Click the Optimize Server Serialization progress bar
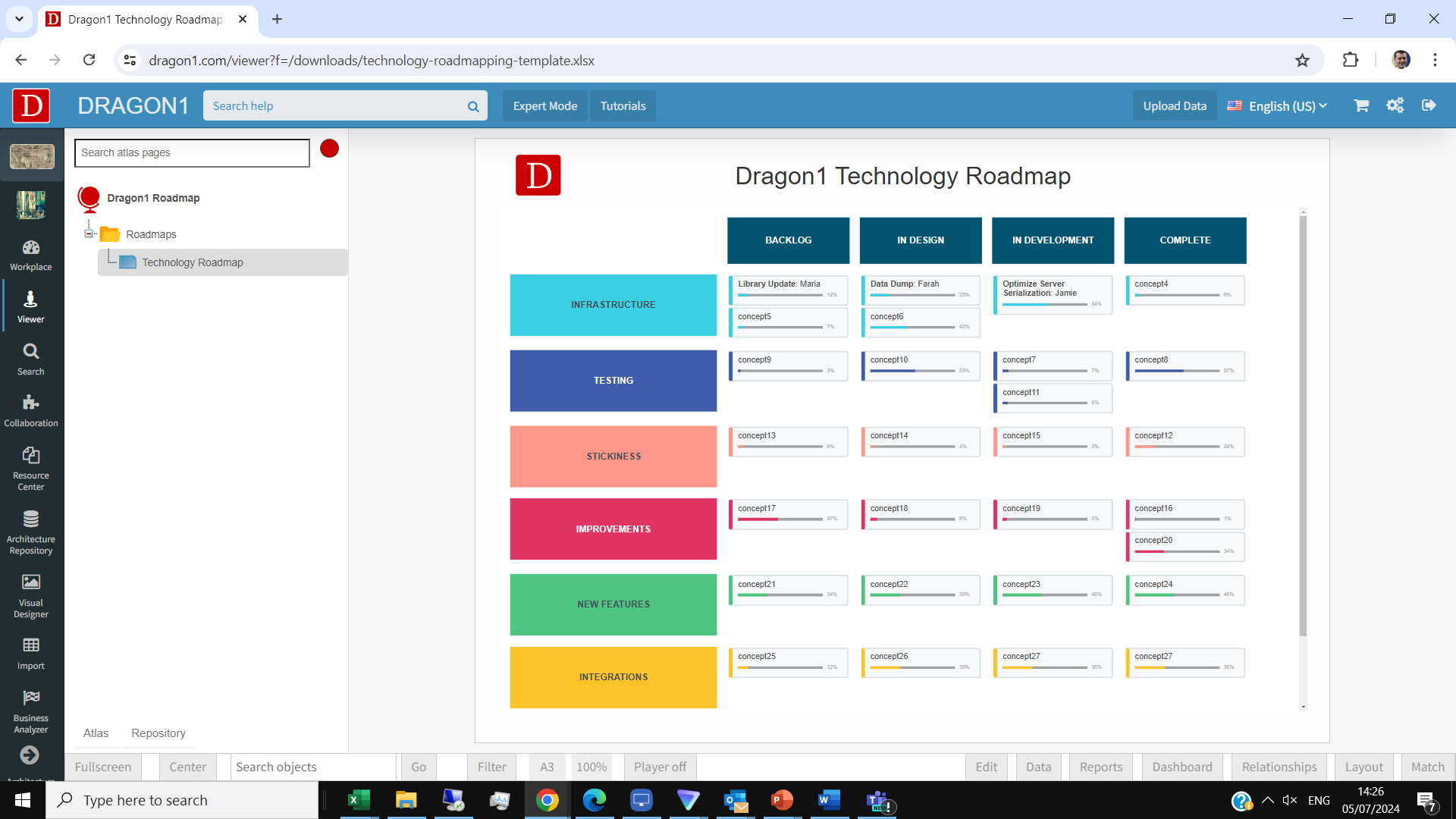The image size is (1456, 819). 1044,304
